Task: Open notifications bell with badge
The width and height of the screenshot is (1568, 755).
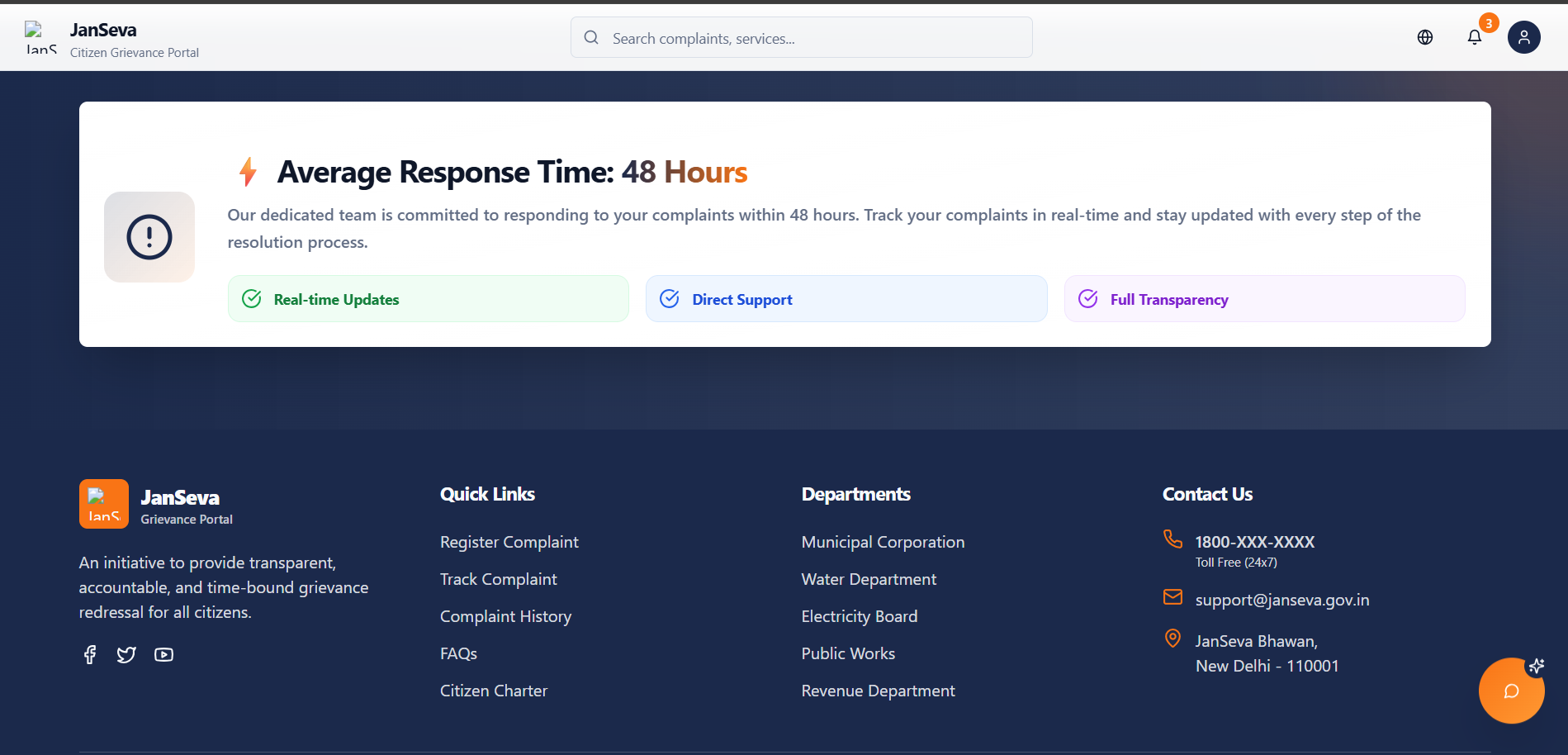Action: coord(1474,37)
